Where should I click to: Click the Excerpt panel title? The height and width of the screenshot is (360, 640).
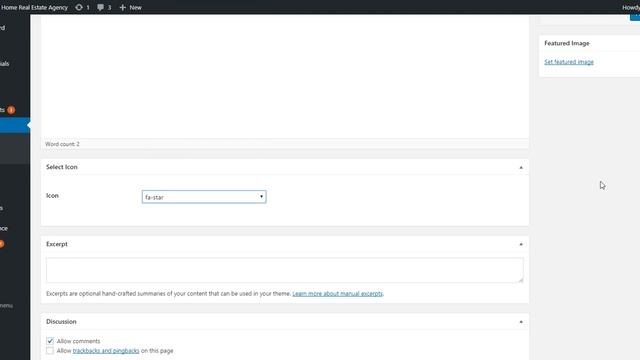(x=57, y=244)
